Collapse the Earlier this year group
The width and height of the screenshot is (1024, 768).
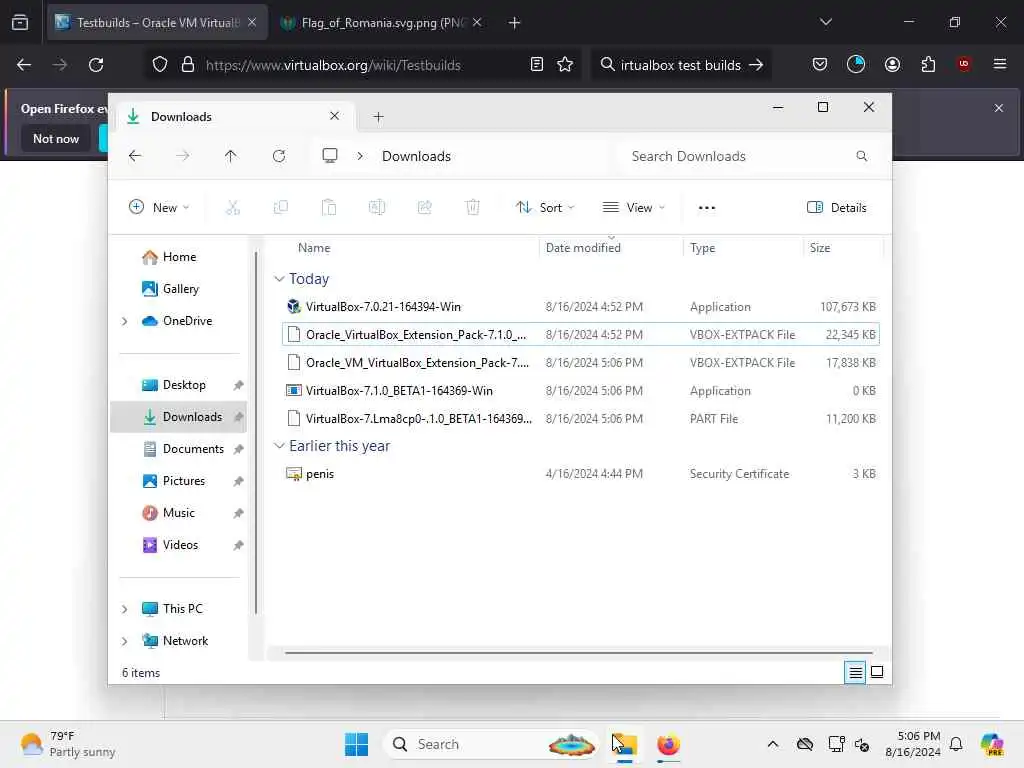279,446
